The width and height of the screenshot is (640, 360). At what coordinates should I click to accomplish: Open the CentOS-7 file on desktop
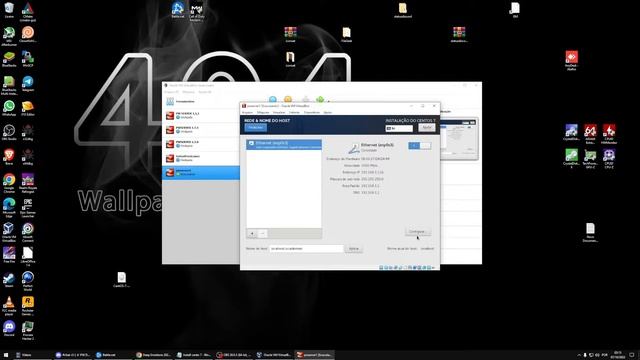click(122, 280)
